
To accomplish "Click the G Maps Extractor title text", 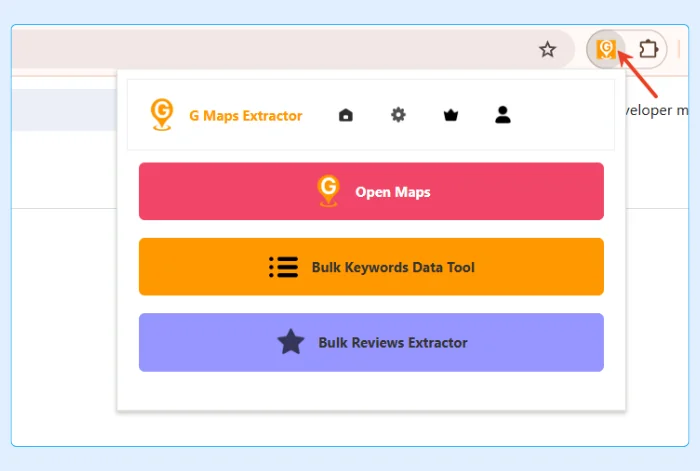I will [246, 116].
